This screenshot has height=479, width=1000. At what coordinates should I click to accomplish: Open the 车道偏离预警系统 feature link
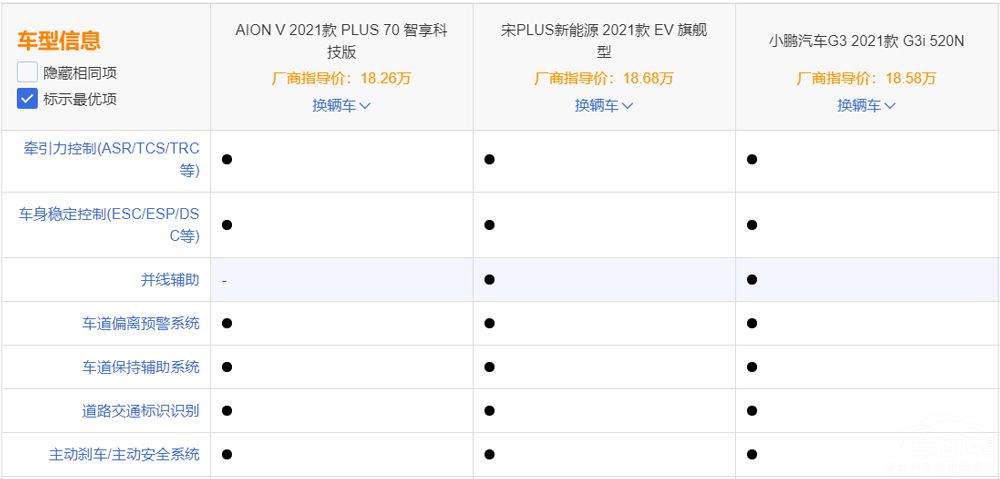coord(140,323)
